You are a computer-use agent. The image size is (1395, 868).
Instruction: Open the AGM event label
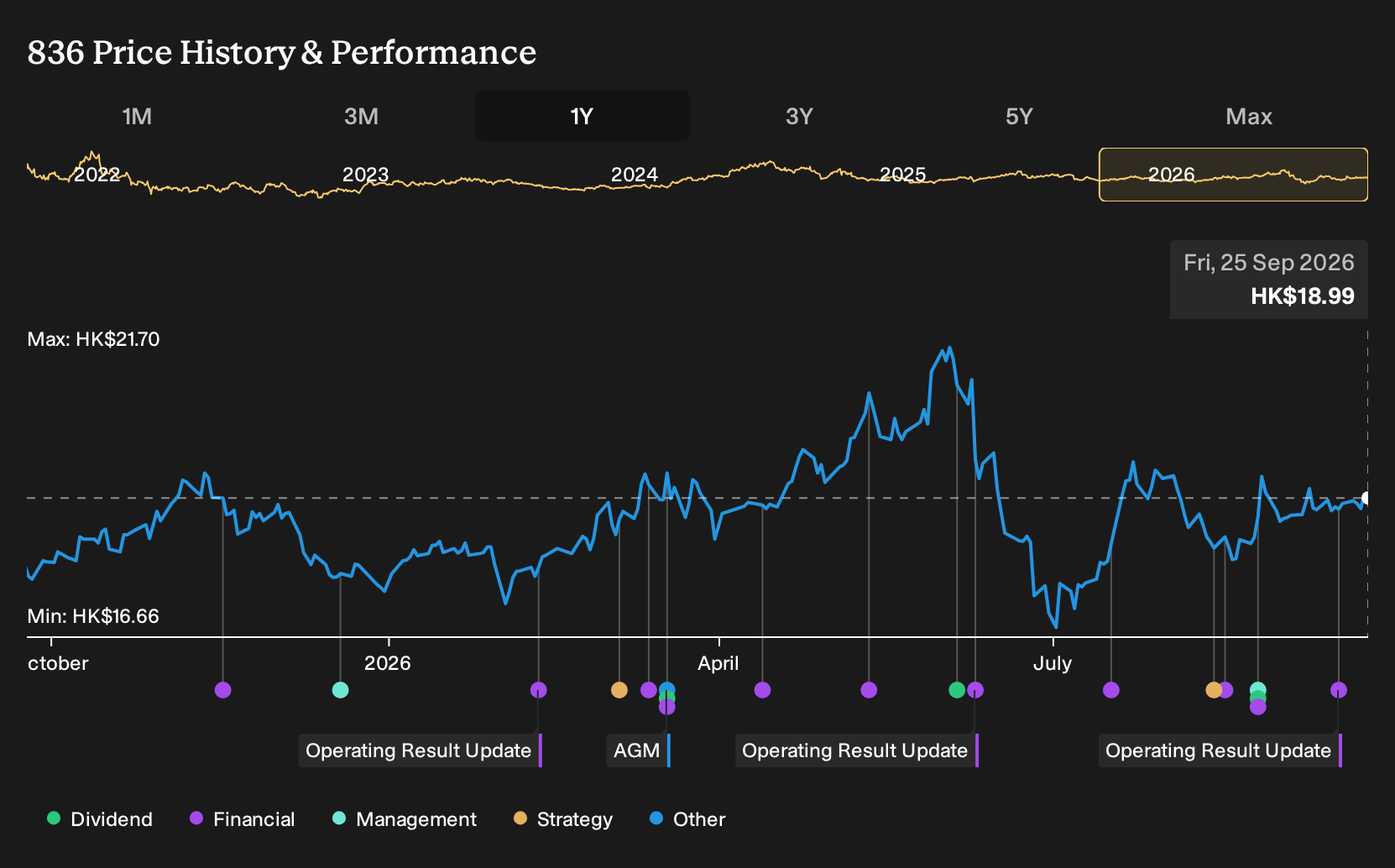639,750
